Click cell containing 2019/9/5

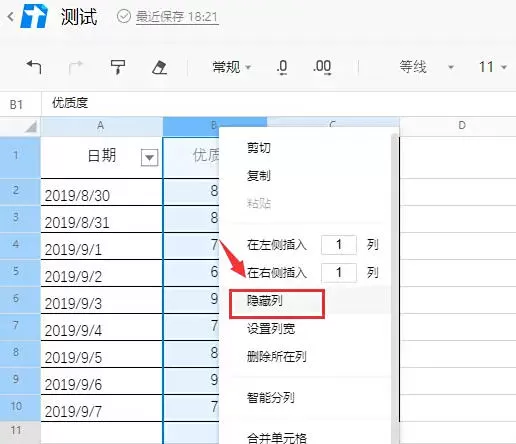tap(102, 354)
